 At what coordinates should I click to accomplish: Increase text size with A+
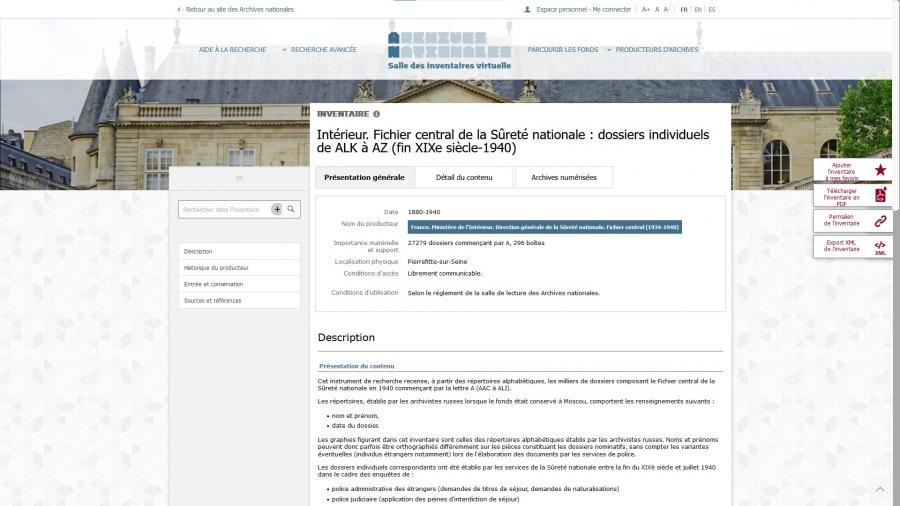pyautogui.click(x=646, y=10)
